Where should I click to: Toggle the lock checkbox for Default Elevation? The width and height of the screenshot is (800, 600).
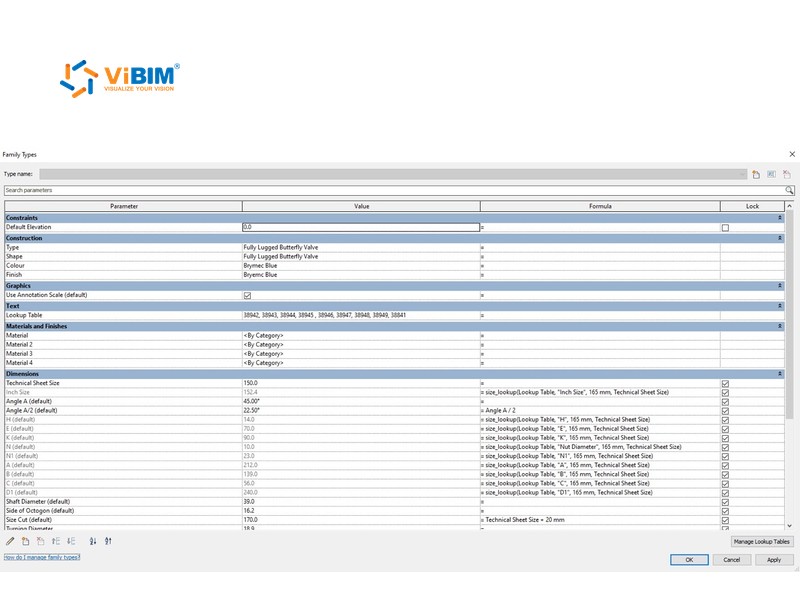click(x=726, y=228)
